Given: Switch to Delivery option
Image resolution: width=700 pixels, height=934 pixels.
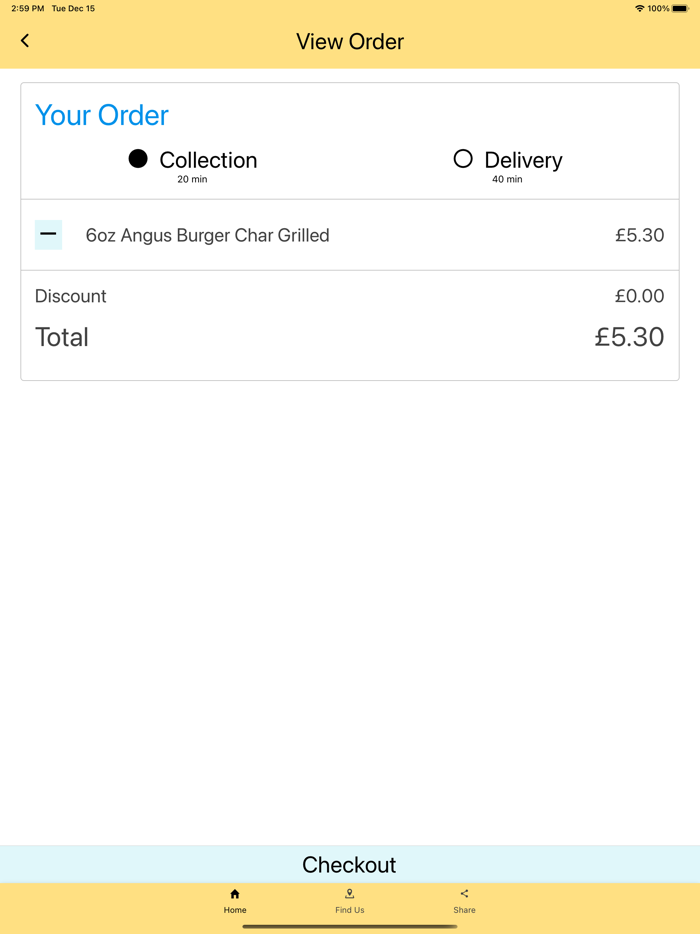Looking at the screenshot, I should coord(463,158).
